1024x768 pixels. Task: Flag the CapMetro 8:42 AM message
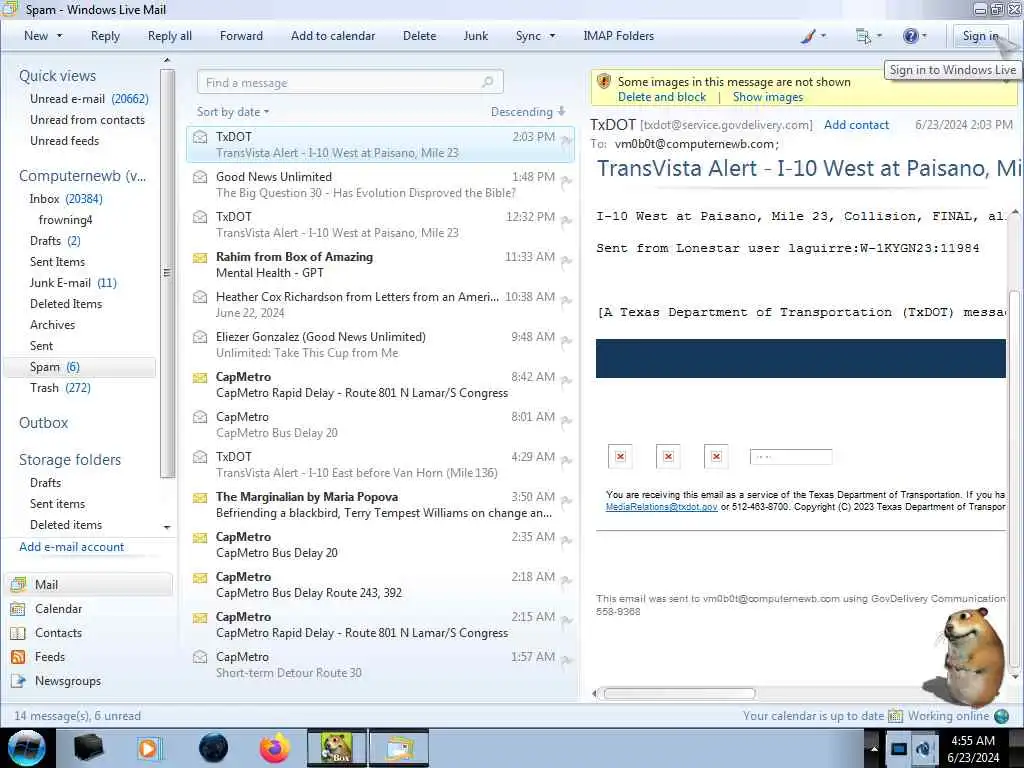[x=566, y=381]
